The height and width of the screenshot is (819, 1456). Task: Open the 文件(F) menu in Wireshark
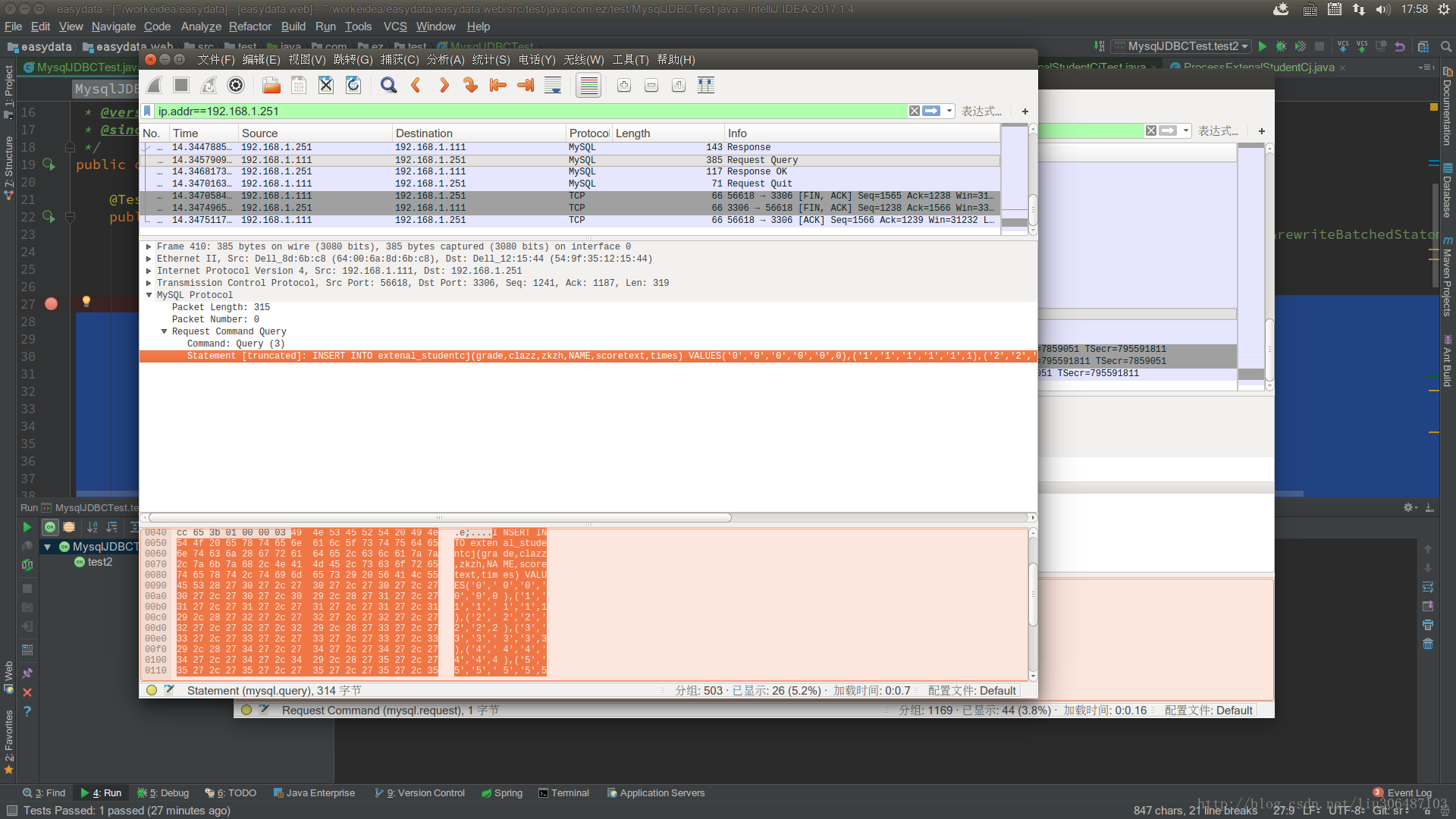(x=216, y=60)
